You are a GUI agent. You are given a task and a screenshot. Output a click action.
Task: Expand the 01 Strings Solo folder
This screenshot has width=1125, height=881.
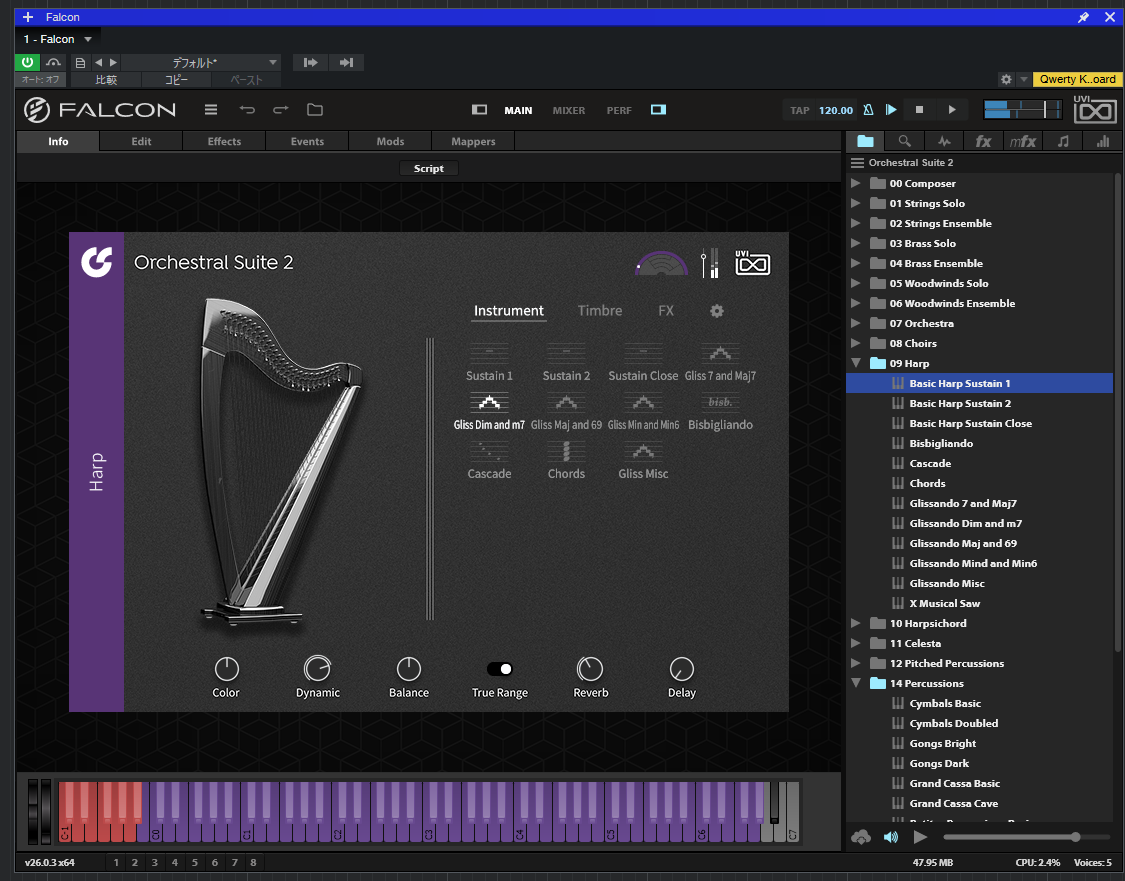pos(855,204)
